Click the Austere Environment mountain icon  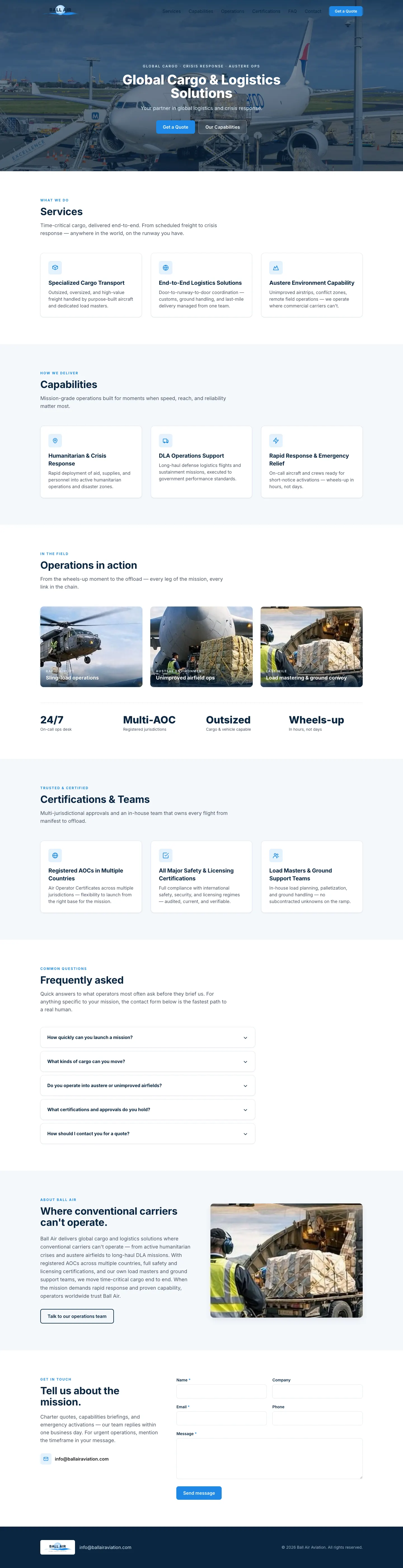click(276, 268)
